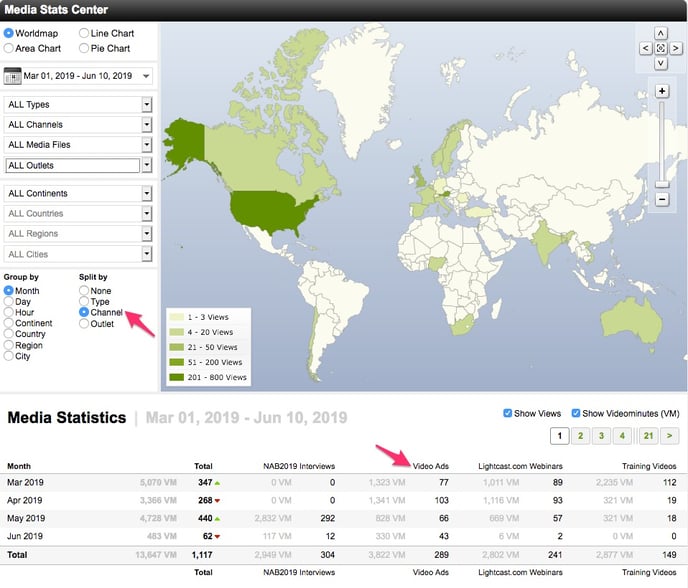The height and width of the screenshot is (588, 688).
Task: Open the calendar date picker icon
Action: [14, 76]
